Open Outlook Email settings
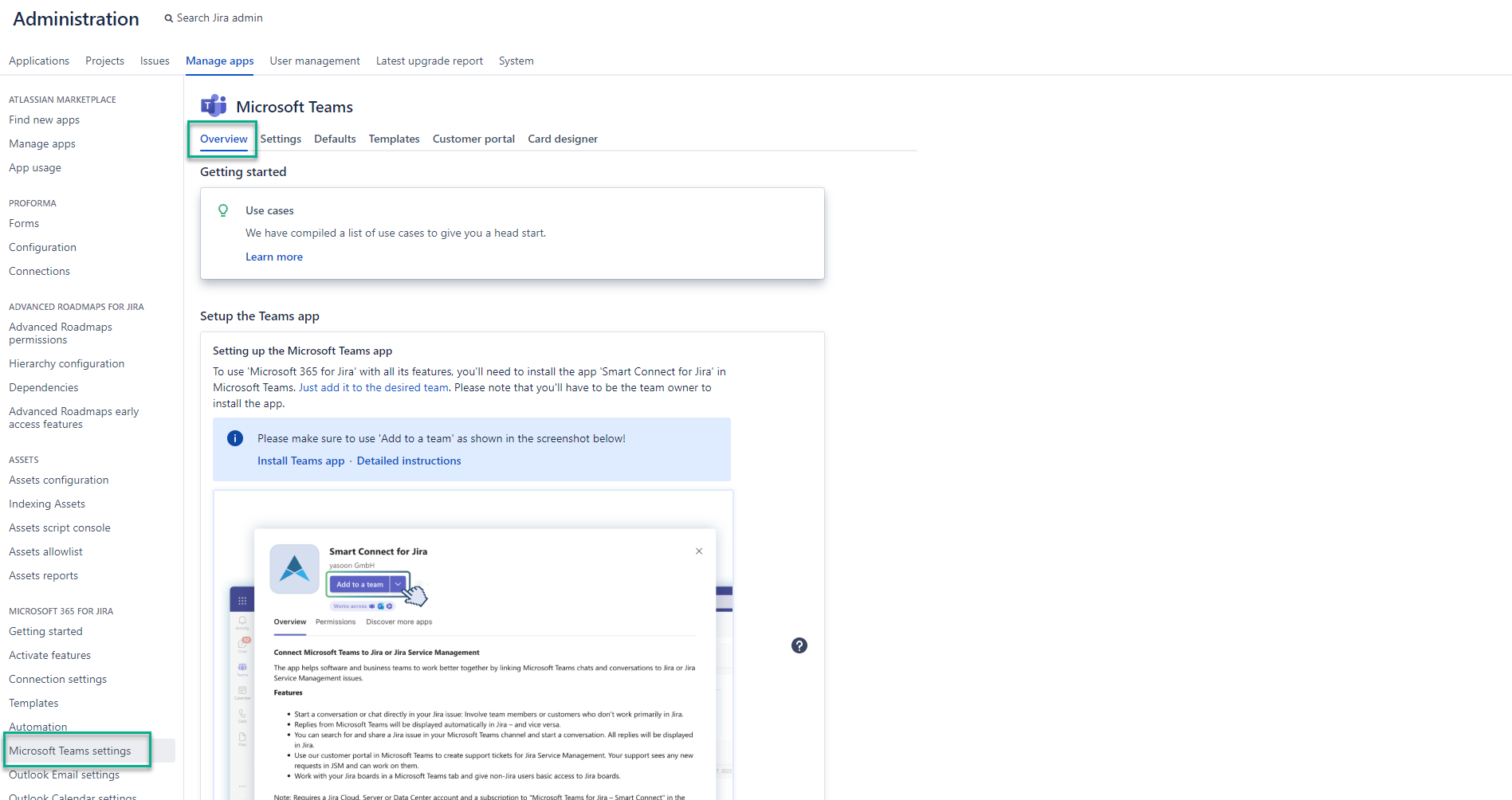 (64, 775)
